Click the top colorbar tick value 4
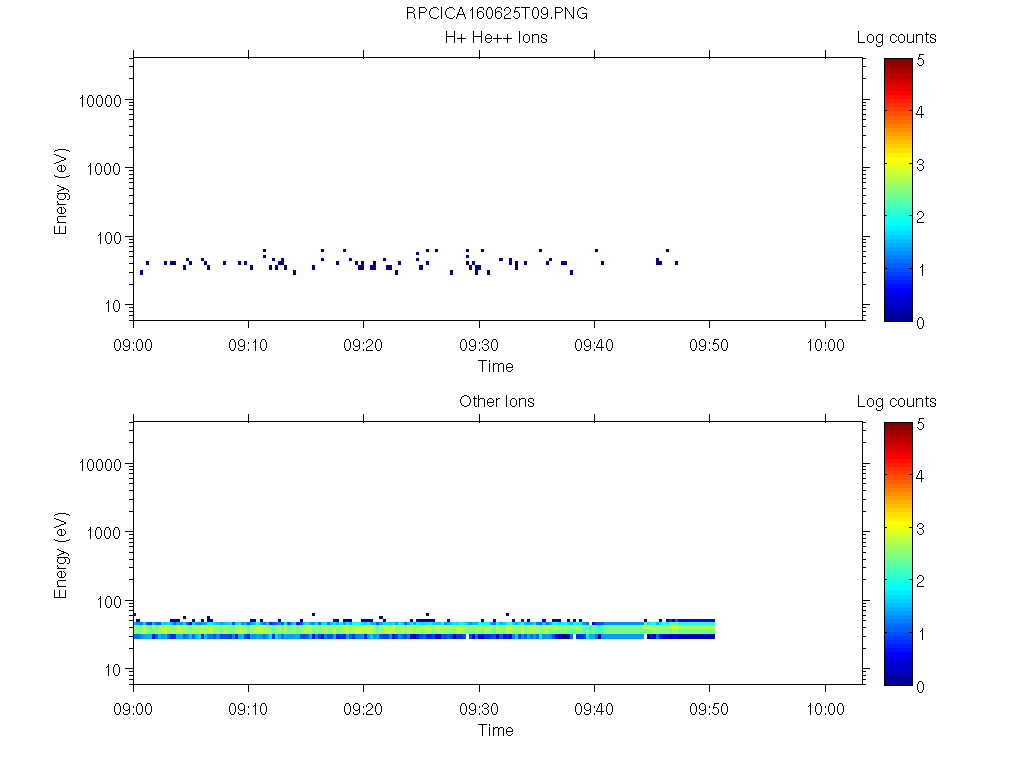 coord(920,112)
